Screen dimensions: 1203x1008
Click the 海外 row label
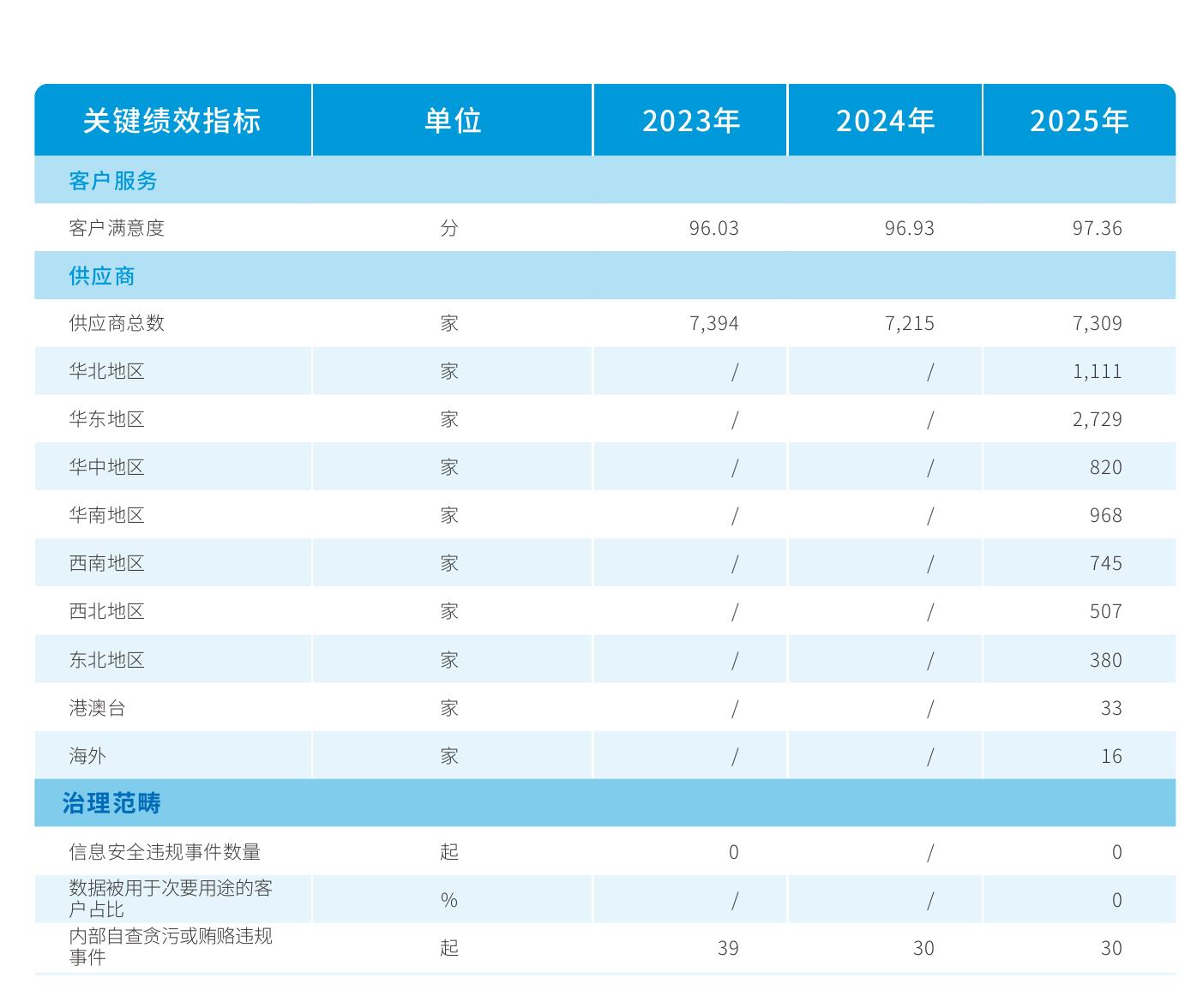click(x=87, y=756)
